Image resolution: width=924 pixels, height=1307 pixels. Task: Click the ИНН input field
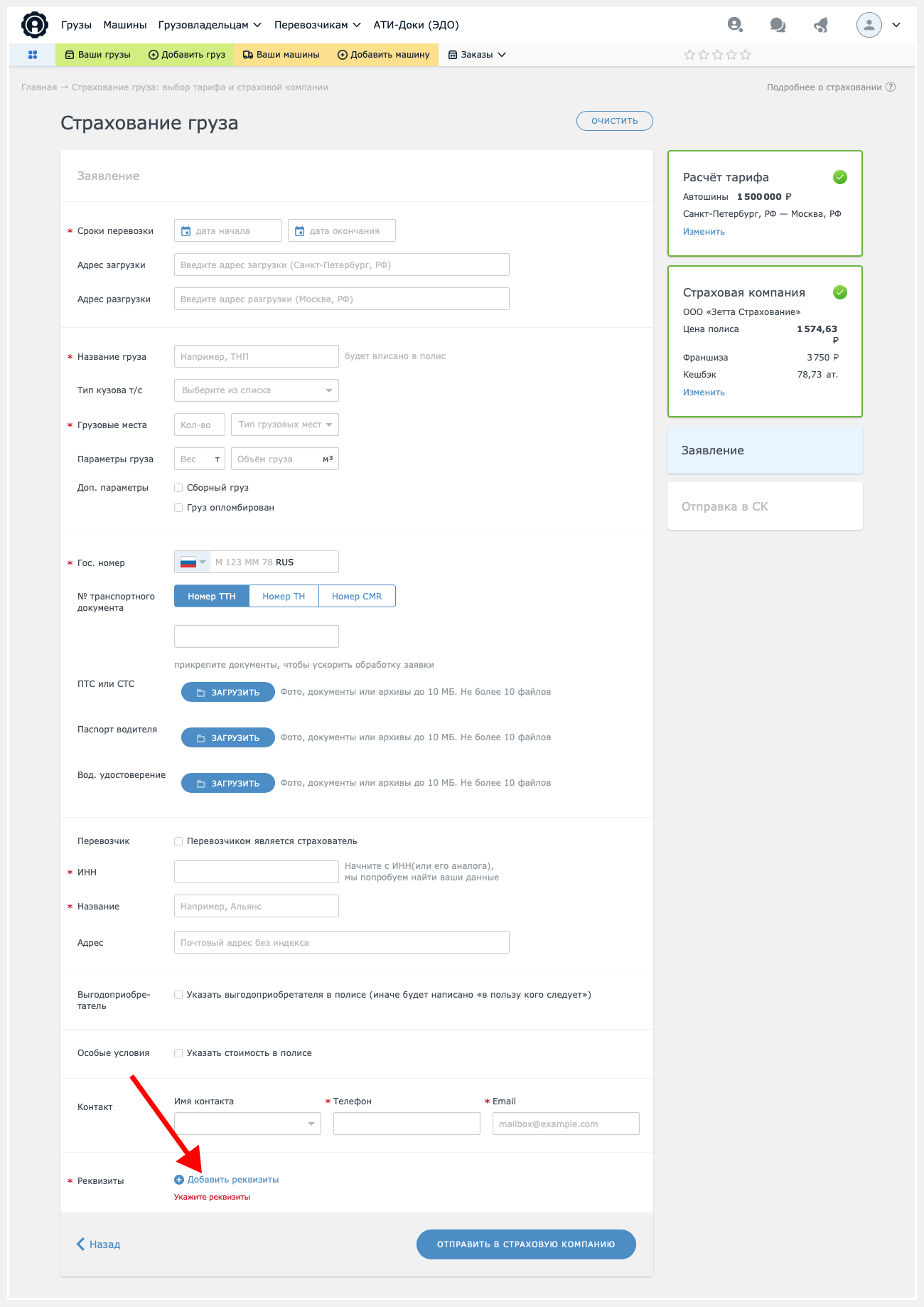coord(257,872)
